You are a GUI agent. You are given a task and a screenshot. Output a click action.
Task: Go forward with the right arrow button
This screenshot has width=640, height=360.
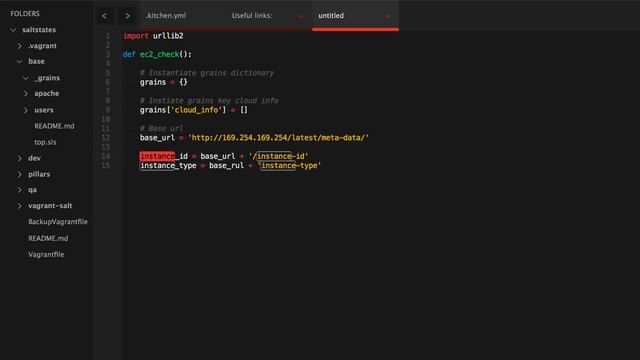point(127,16)
